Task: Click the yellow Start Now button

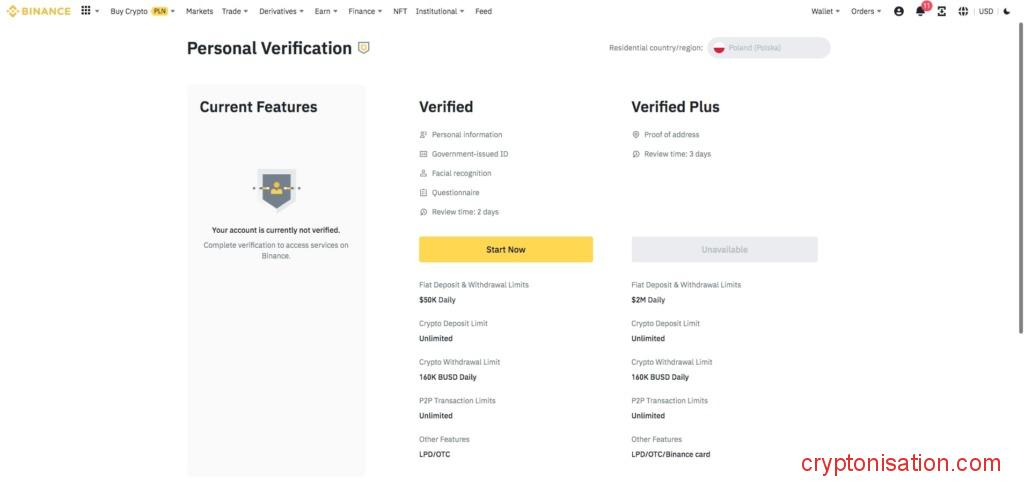Action: 506,249
